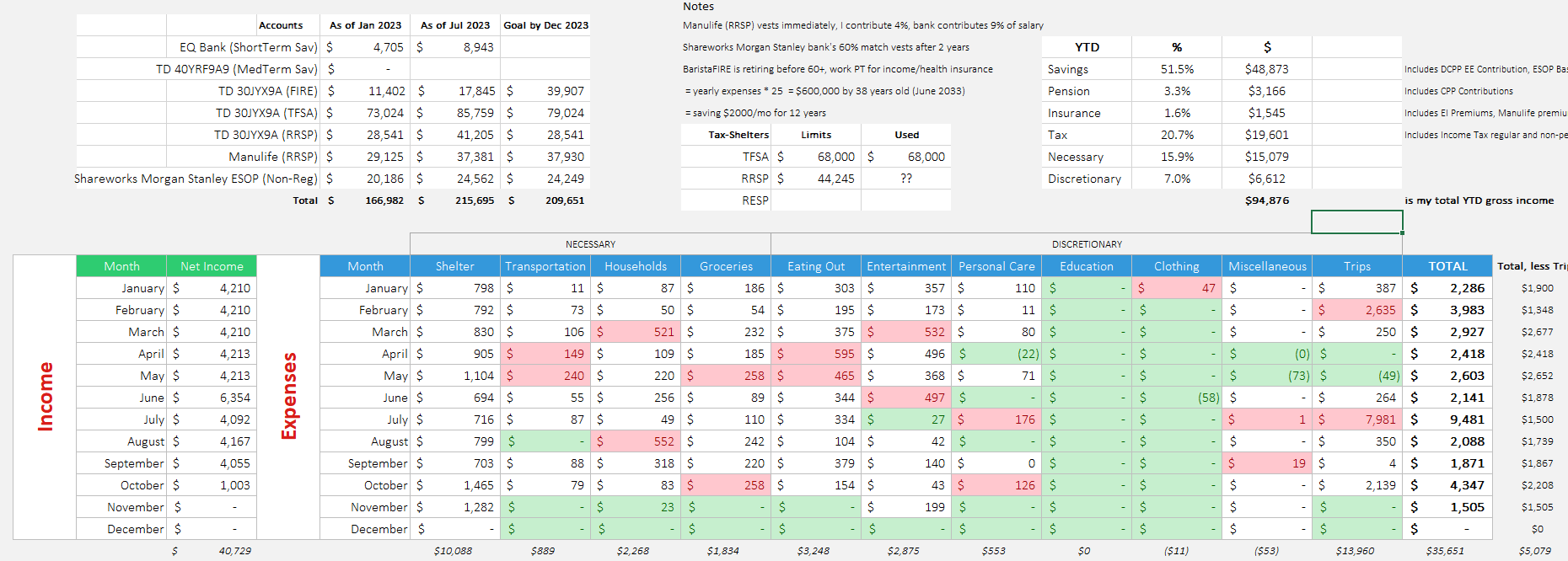Select the EQ Bank (ShortTerm Sav) account label
Image resolution: width=1568 pixels, height=561 pixels.
pyautogui.click(x=248, y=47)
